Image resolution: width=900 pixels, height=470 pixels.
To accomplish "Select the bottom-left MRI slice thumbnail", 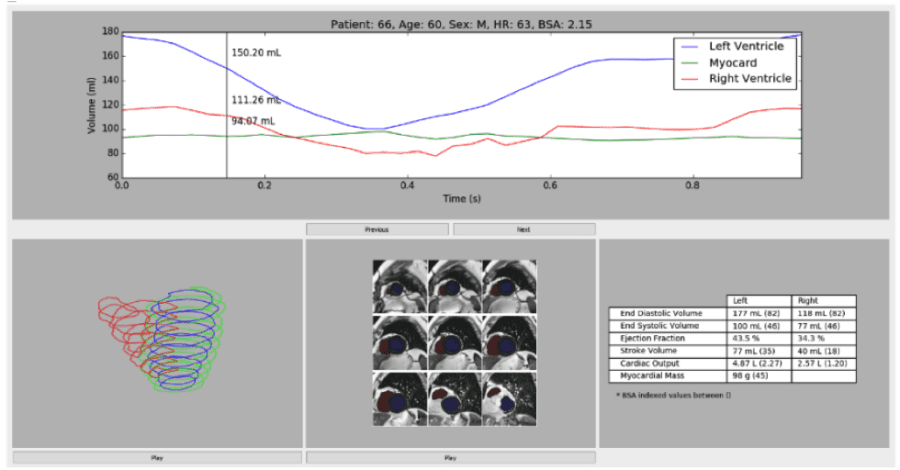I will [399, 398].
